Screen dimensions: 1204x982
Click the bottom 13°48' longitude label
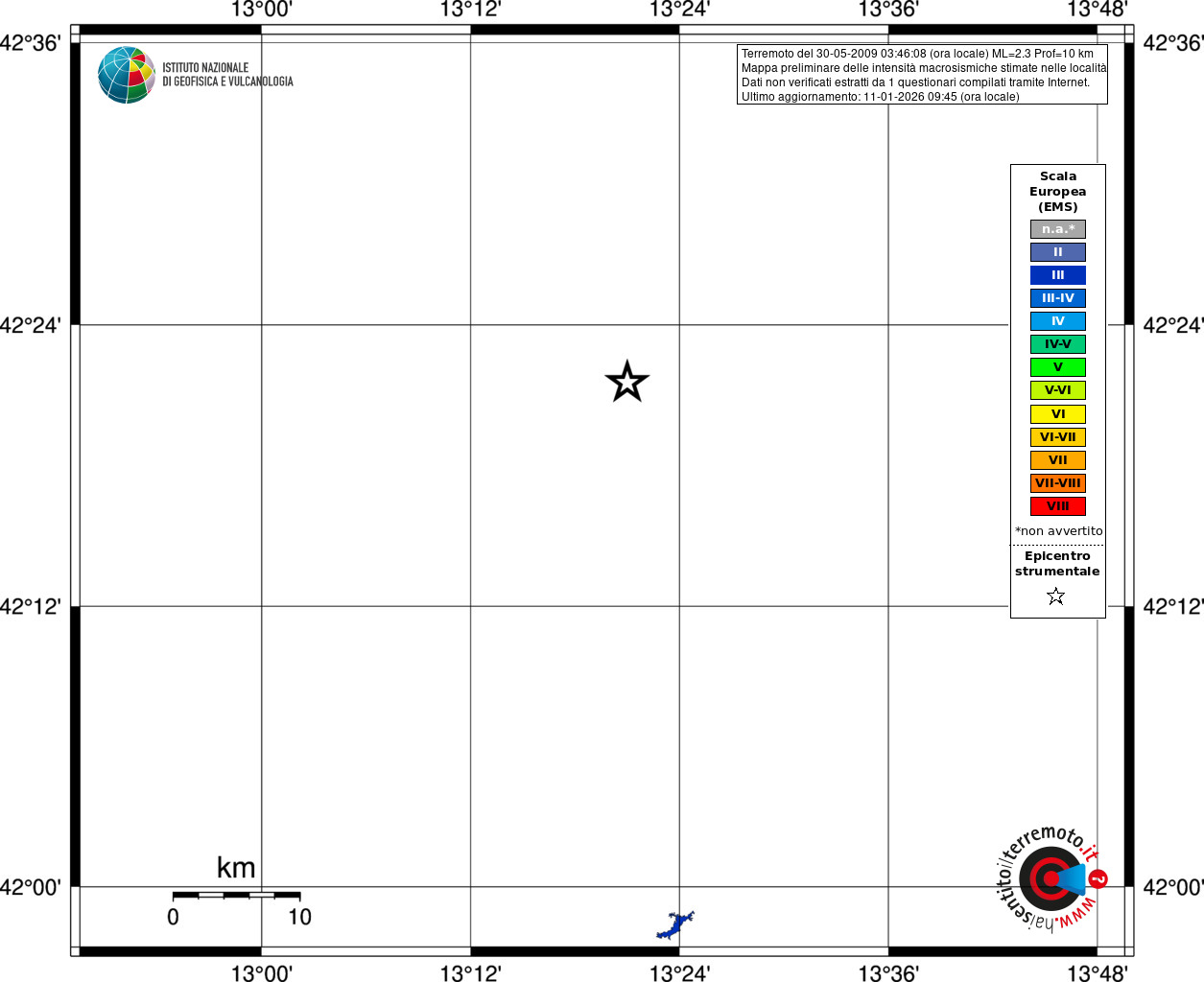click(1098, 973)
